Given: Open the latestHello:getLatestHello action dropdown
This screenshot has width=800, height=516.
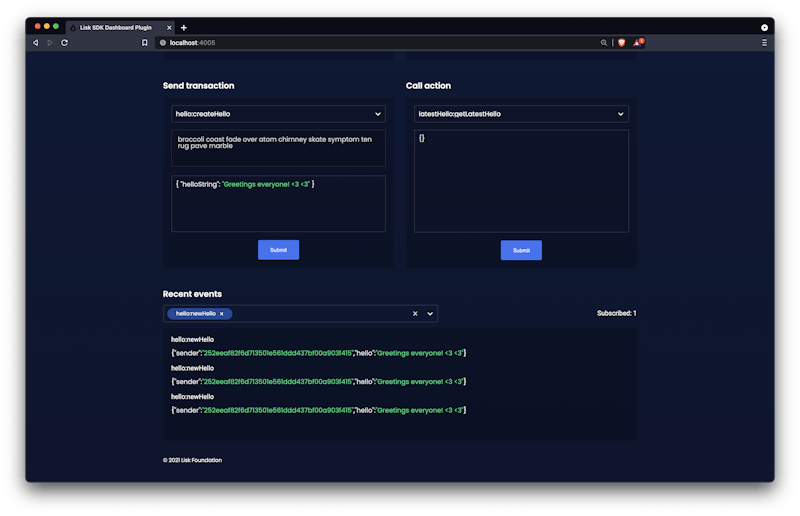Looking at the screenshot, I should point(620,115).
